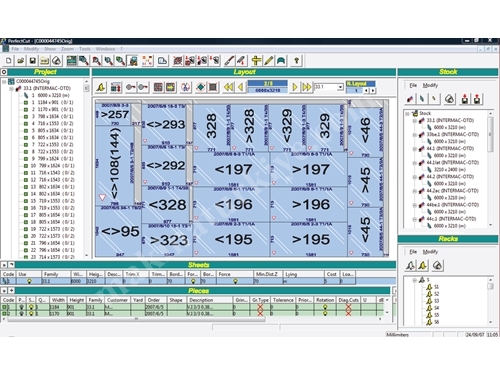
Task: Click the Stock tree vertical scrollbar thumb
Action: tap(490, 135)
